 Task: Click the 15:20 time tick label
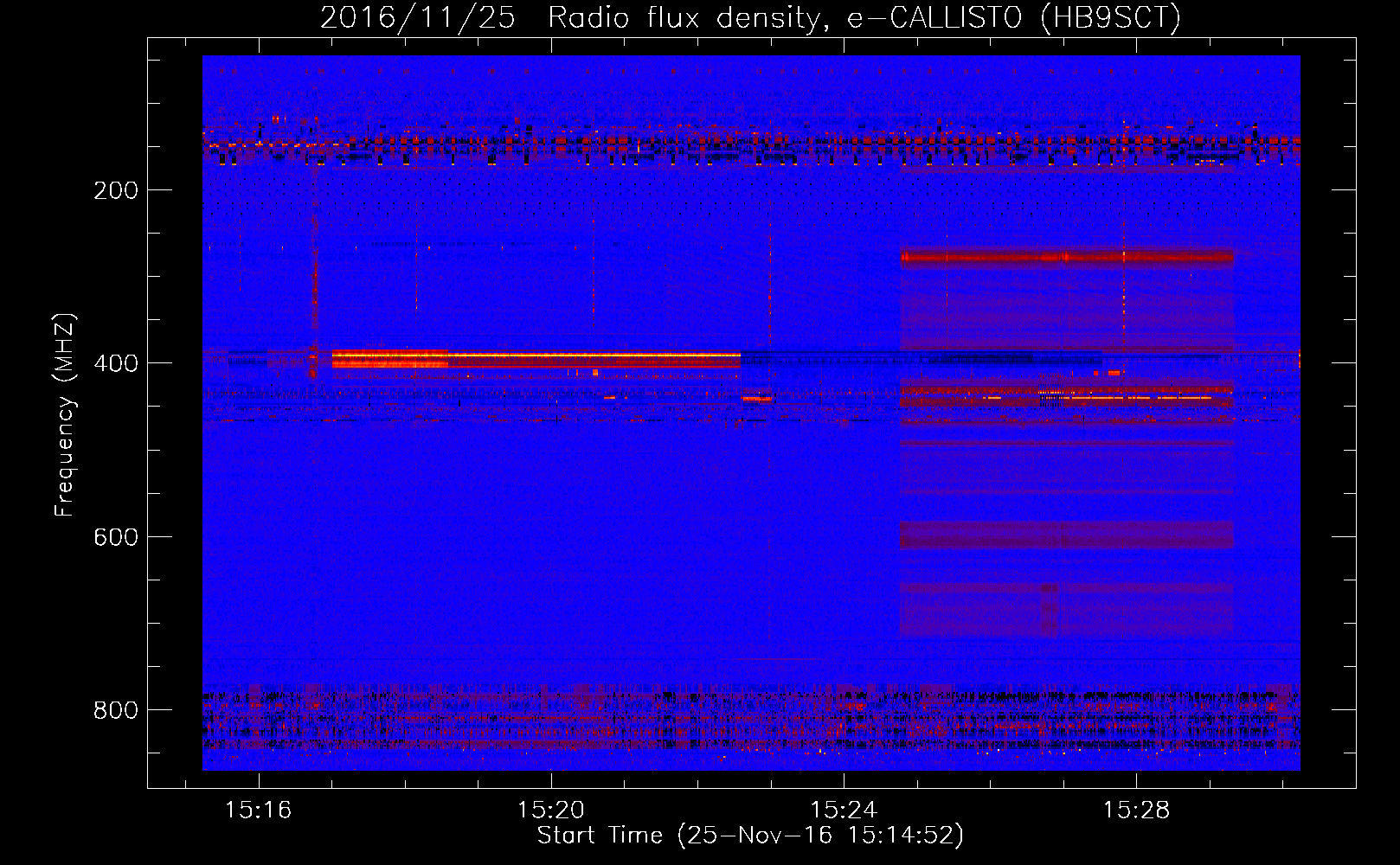[x=551, y=811]
